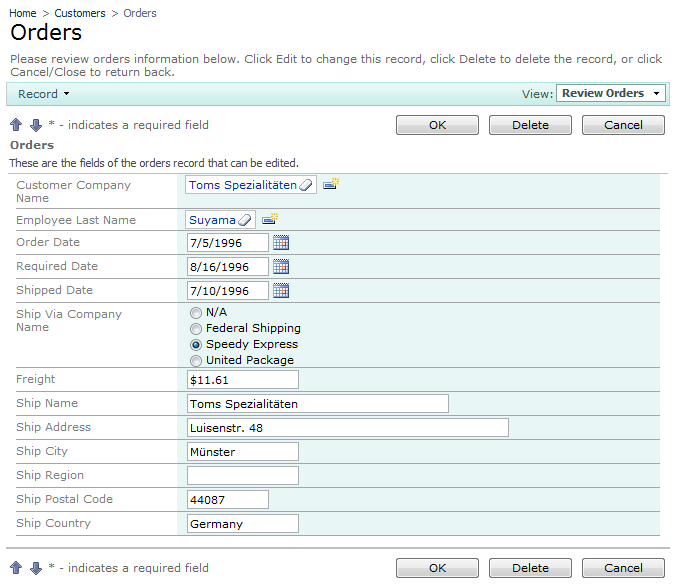The width and height of the screenshot is (680, 585).
Task: Open the Review Orders view dropdown
Action: 611,93
